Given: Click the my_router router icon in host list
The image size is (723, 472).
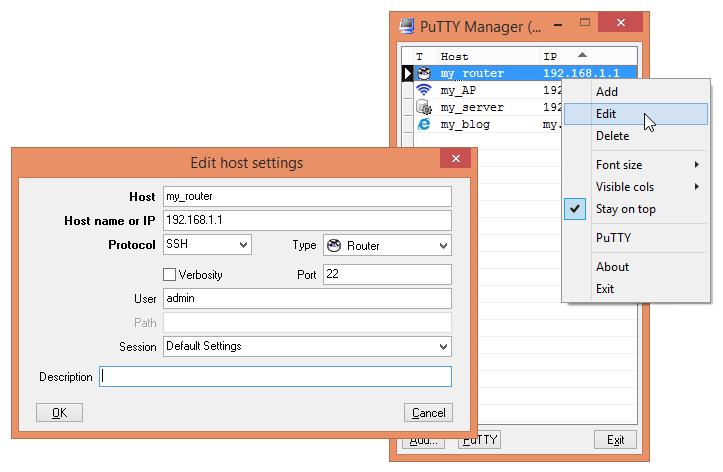Looking at the screenshot, I should 424,73.
